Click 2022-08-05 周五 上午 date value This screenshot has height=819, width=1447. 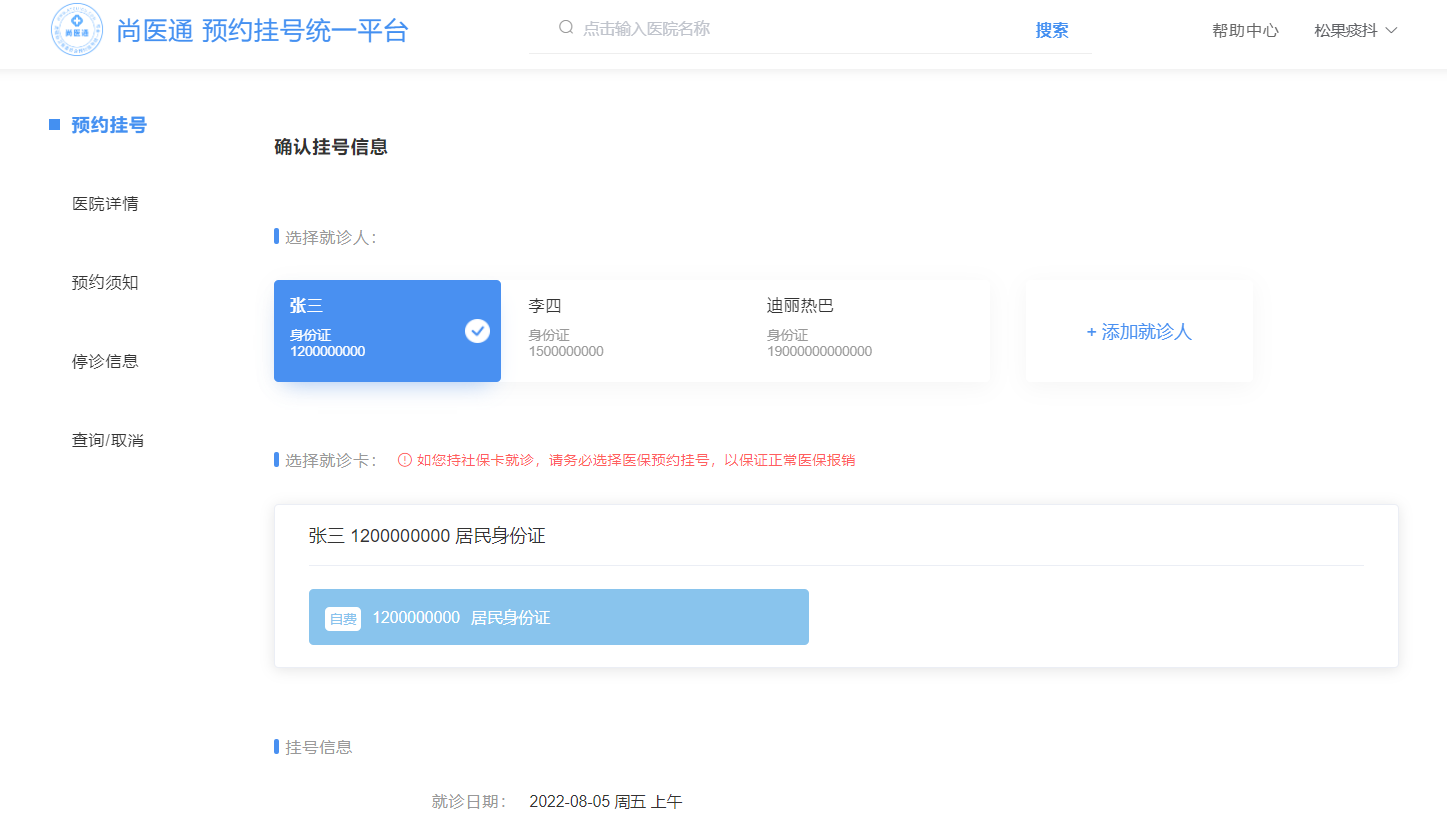coord(606,802)
